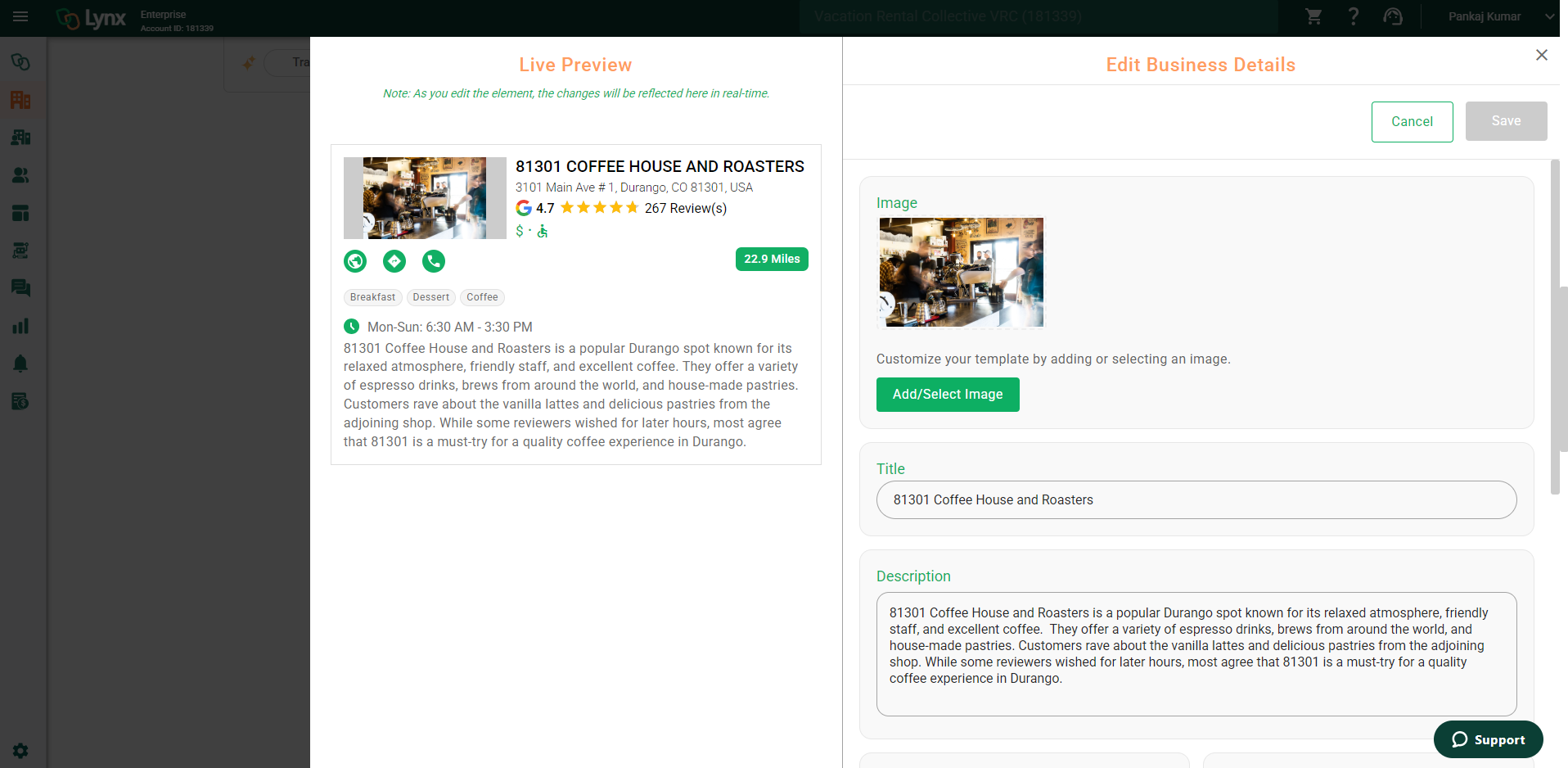The width and height of the screenshot is (1568, 768).
Task: Click the Google logo beside rating 4.7
Action: (524, 208)
